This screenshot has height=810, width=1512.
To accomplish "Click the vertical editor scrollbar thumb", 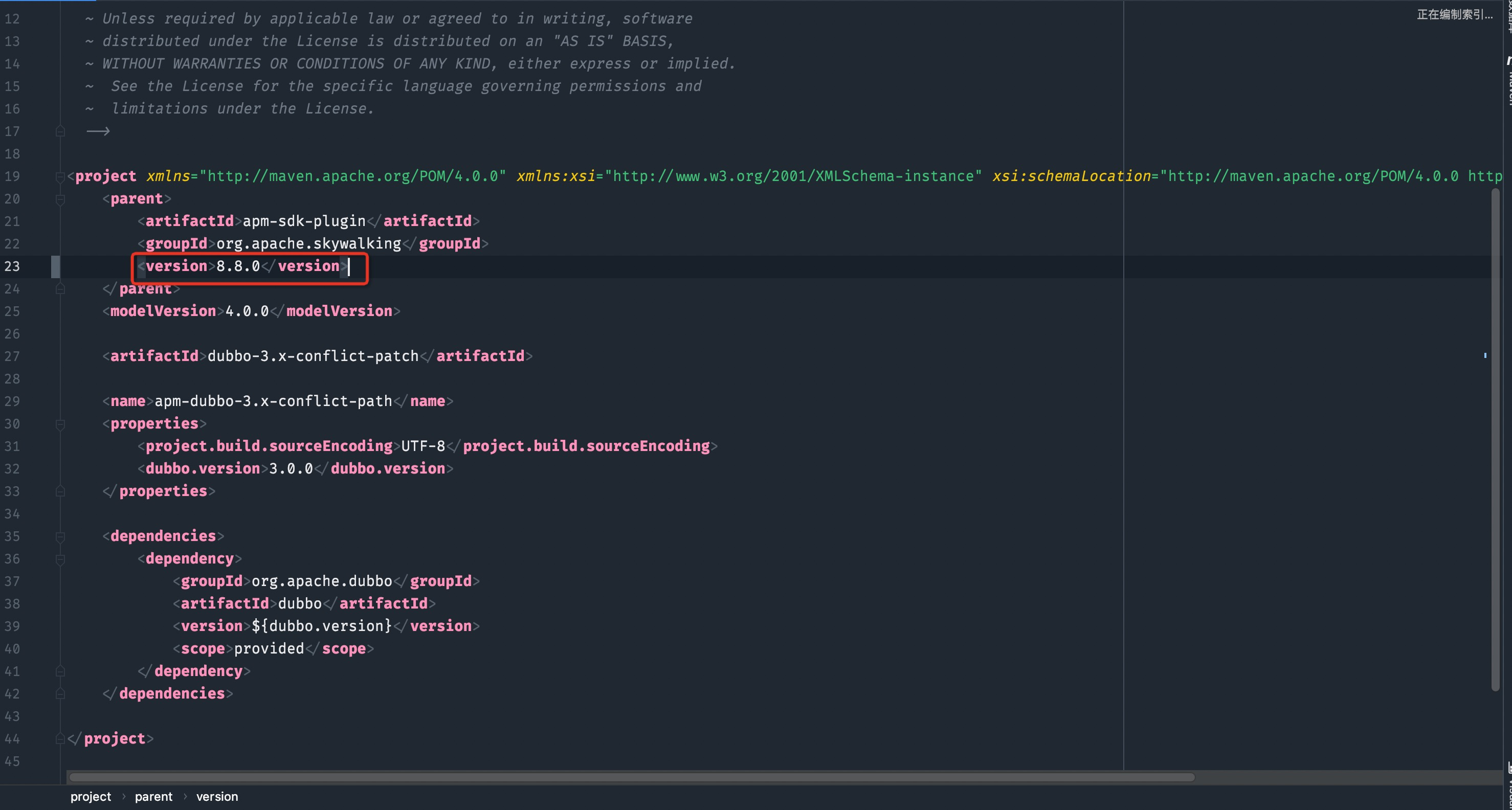I will pos(1495,440).
